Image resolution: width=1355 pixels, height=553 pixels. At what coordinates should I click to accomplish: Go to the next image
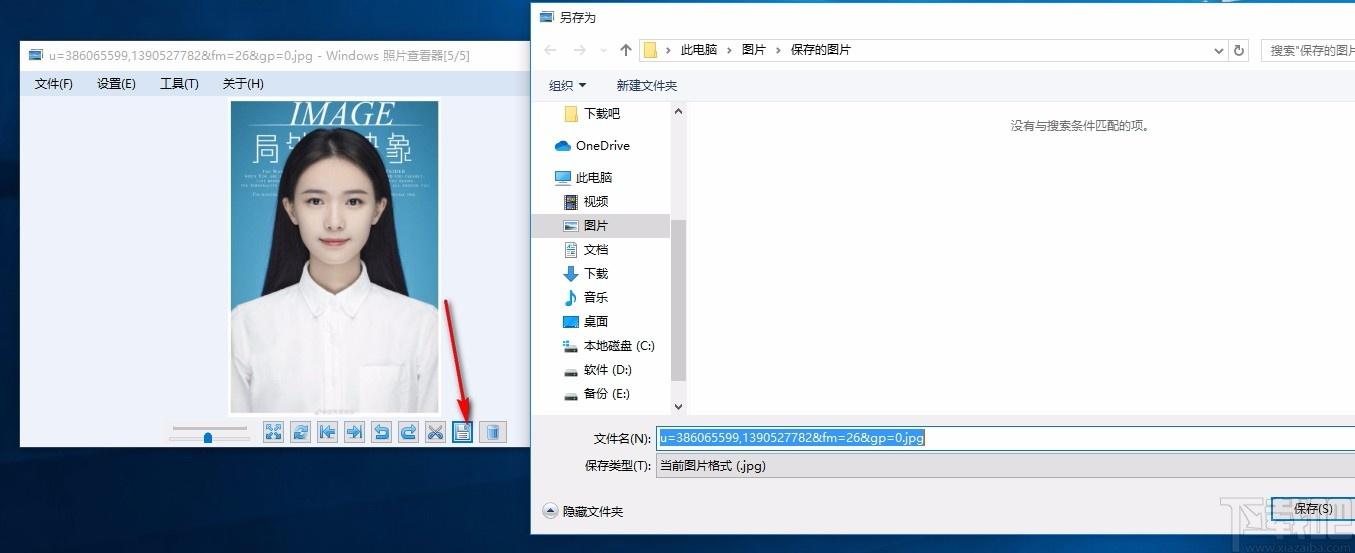[354, 432]
